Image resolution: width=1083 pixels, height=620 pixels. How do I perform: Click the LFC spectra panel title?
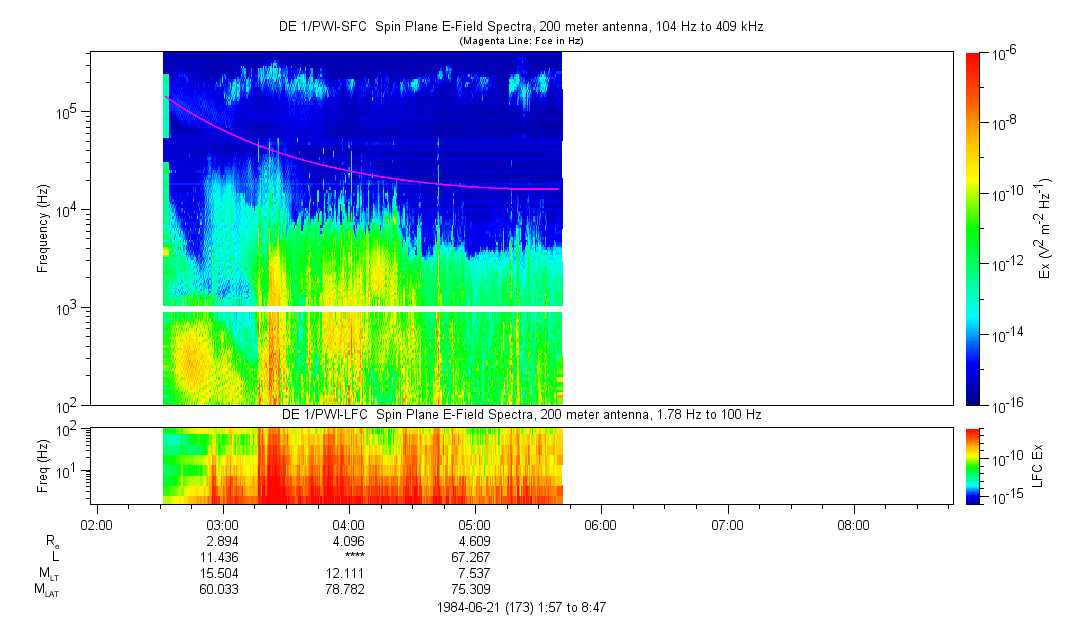pos(520,414)
